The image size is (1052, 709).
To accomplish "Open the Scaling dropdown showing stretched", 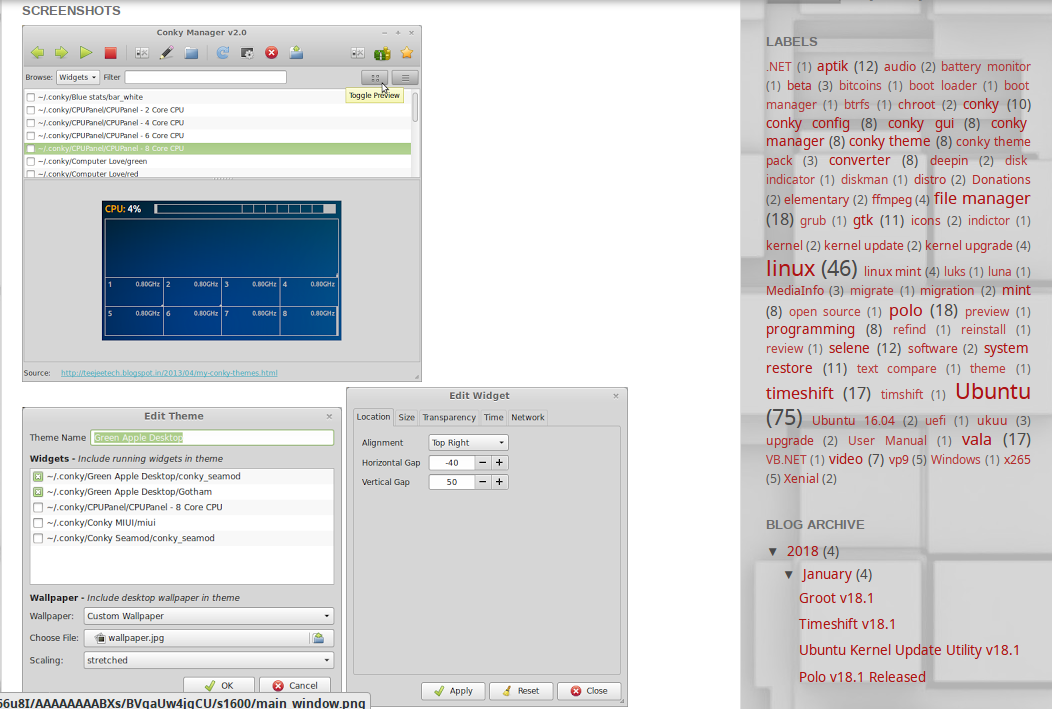I will click(209, 660).
